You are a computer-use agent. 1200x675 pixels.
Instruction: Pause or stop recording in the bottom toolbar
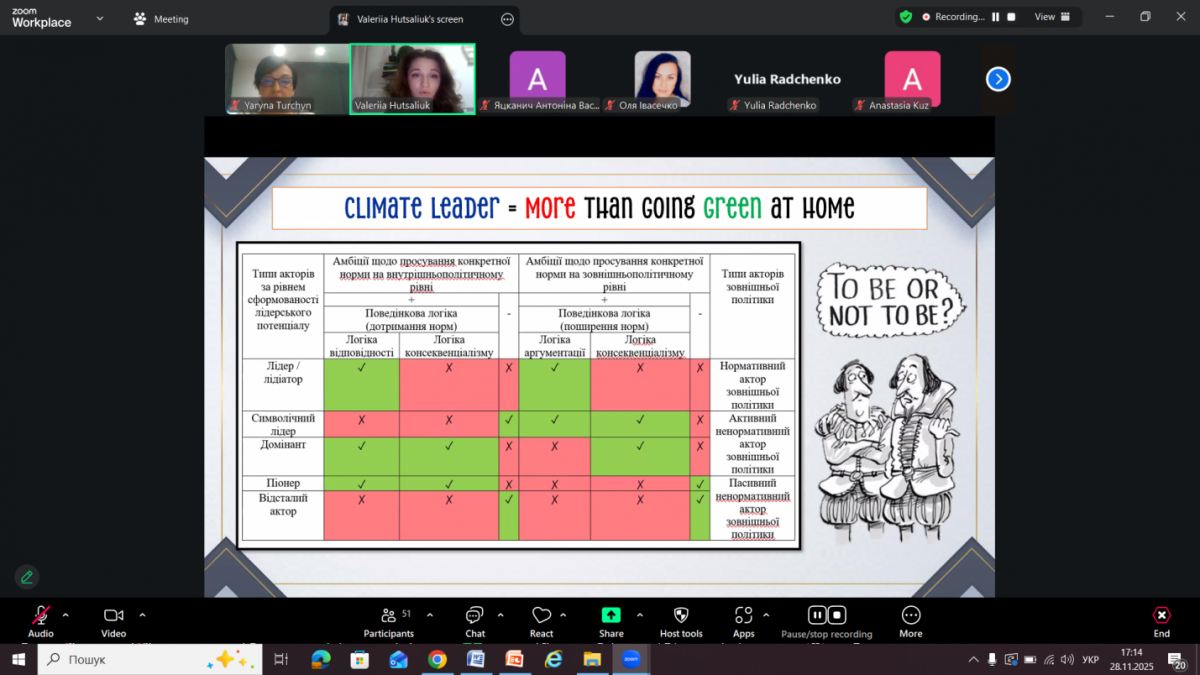826,615
